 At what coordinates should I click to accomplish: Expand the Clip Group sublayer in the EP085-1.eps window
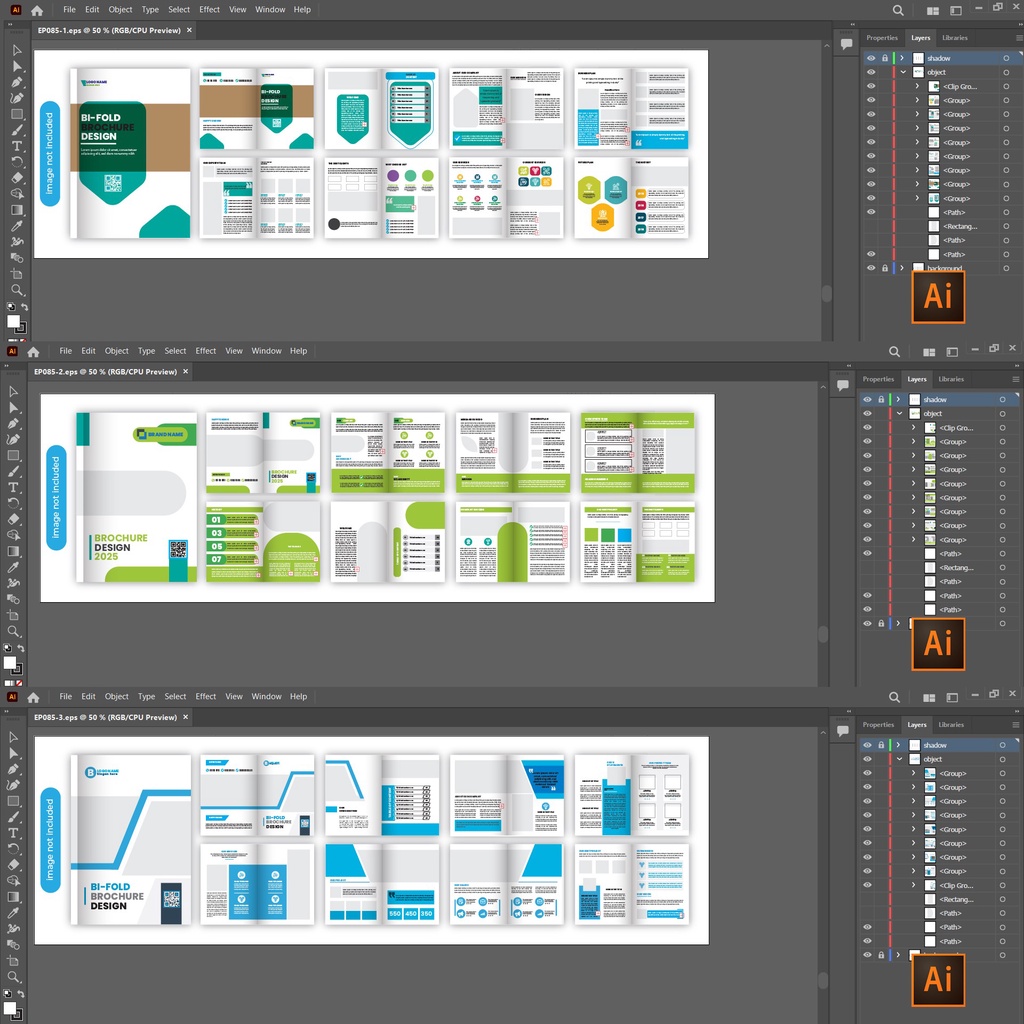tap(917, 86)
